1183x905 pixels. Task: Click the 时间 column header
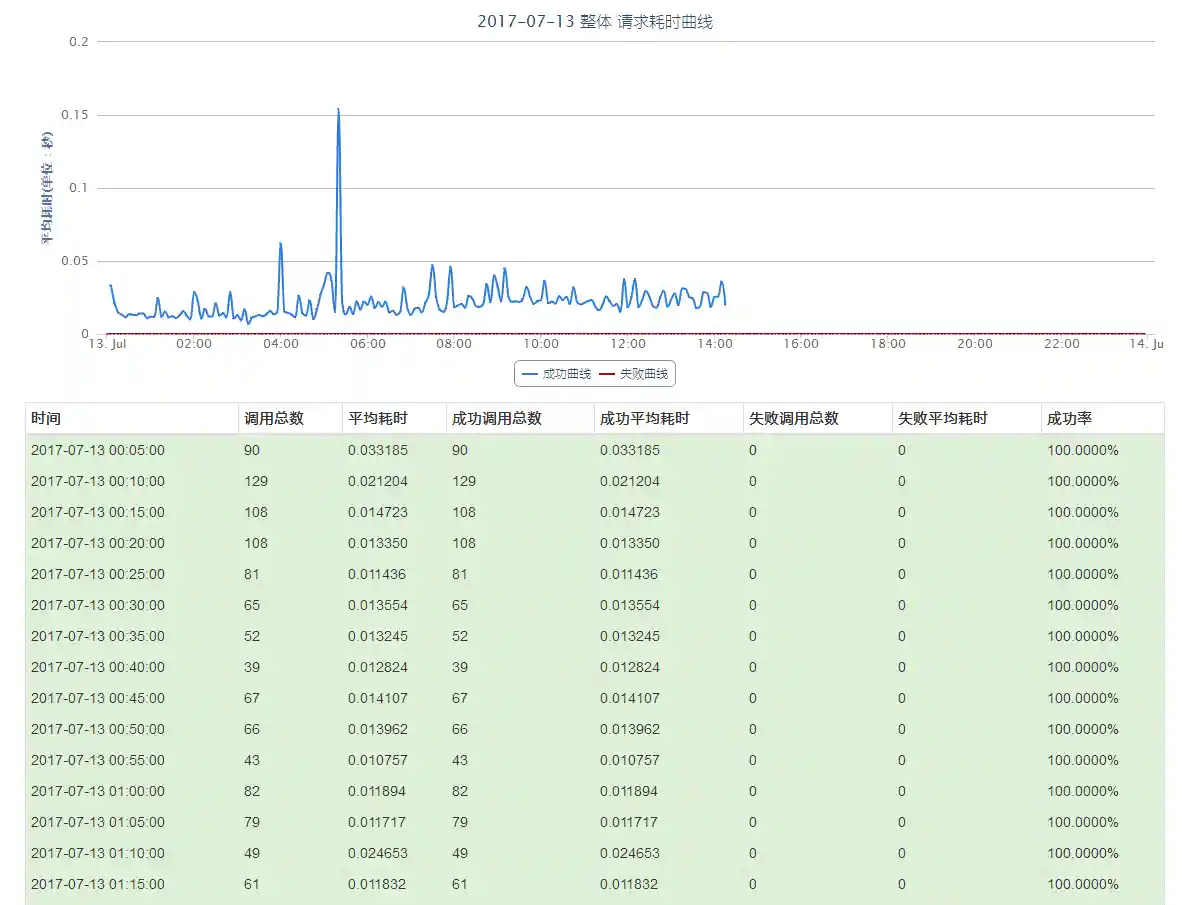[46, 419]
